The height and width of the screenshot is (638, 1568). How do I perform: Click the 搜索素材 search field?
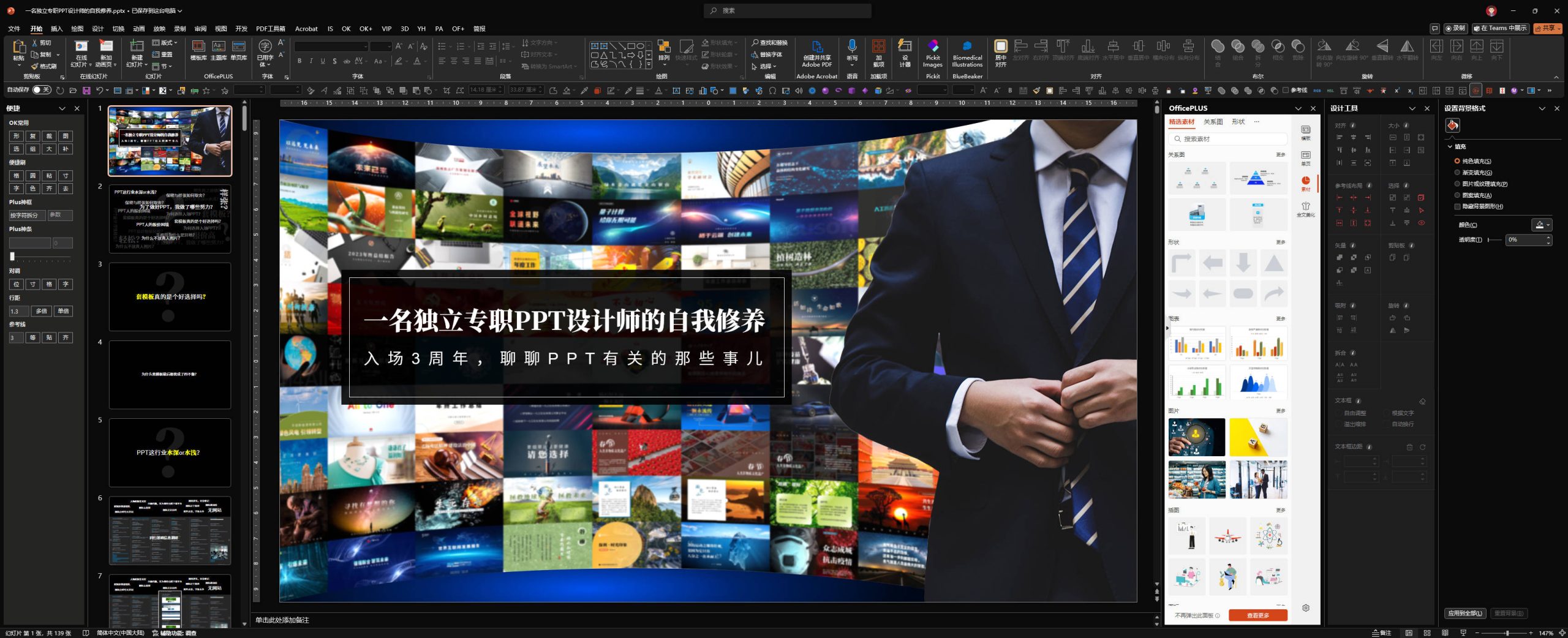[1227, 139]
